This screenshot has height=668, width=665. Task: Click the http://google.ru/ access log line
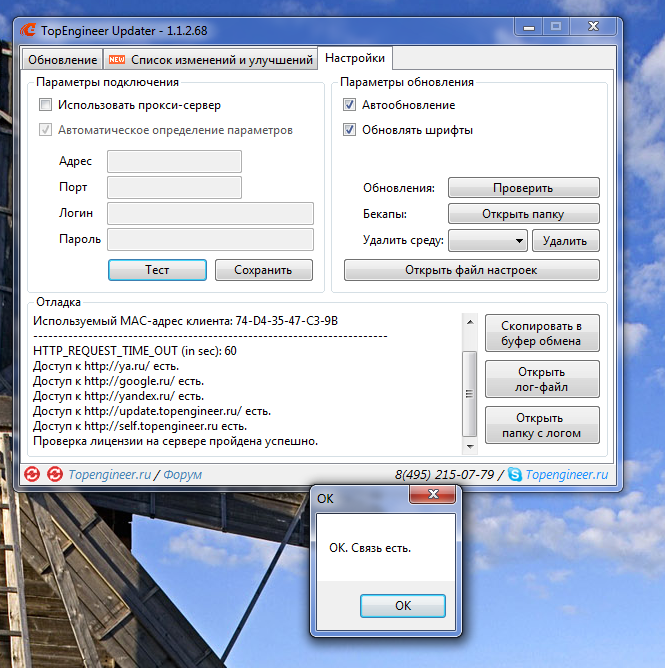(x=118, y=381)
